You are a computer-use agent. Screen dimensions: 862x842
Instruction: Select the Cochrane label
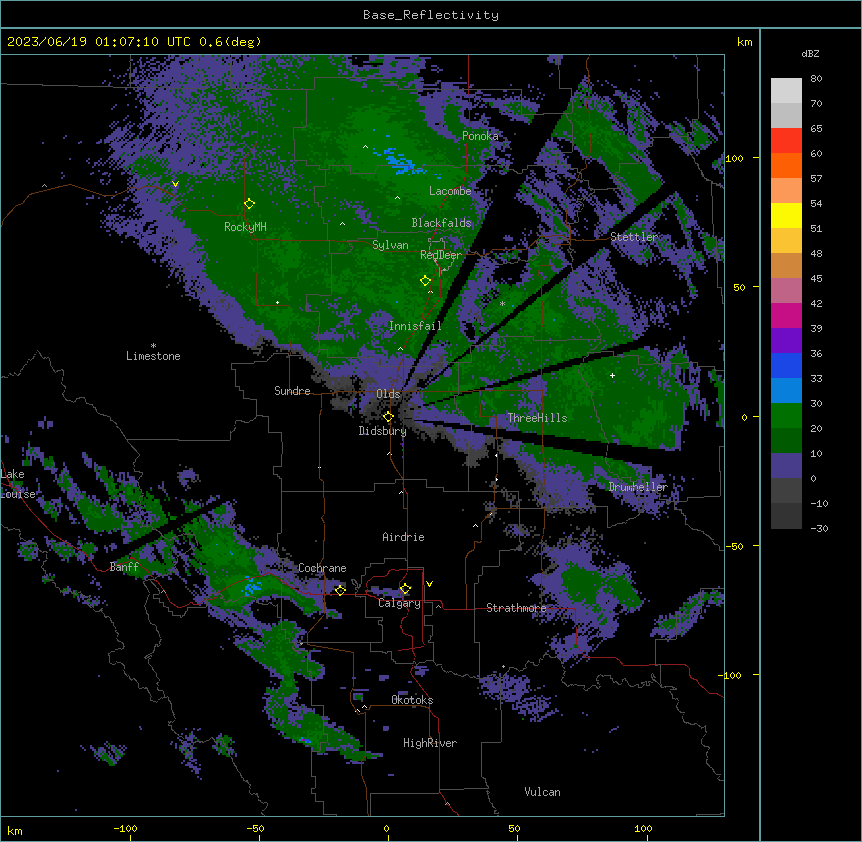coord(322,568)
